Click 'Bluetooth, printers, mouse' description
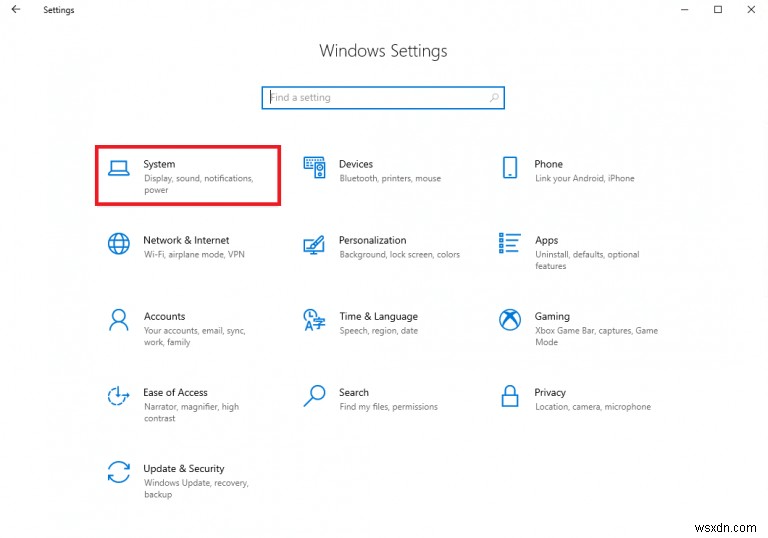The width and height of the screenshot is (768, 538). pos(390,178)
